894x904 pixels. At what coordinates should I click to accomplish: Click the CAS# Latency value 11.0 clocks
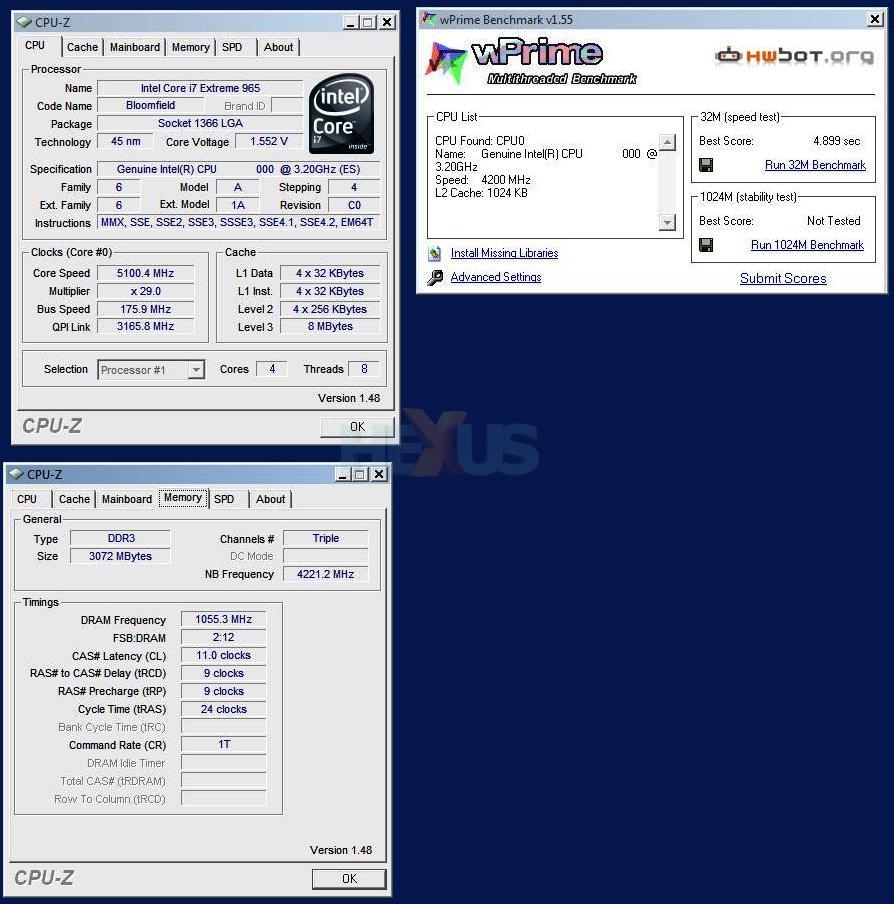click(224, 656)
